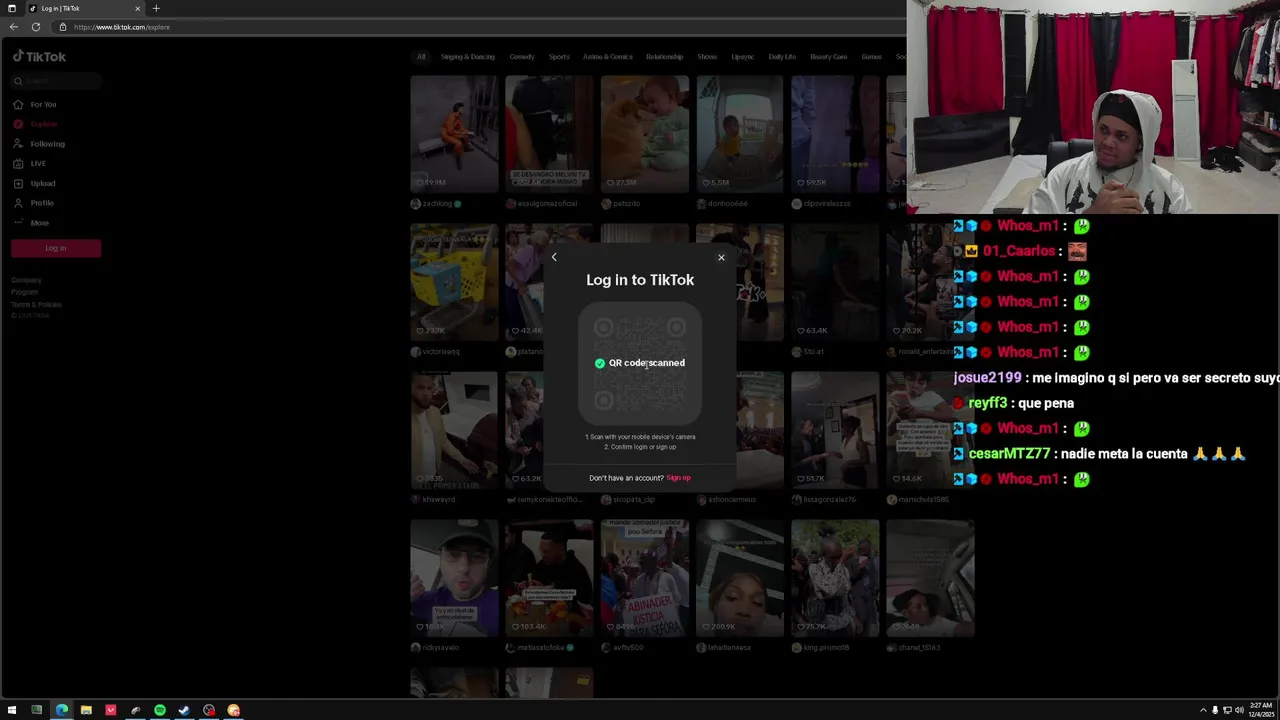Select the Sports category tab
The width and height of the screenshot is (1280, 720).
point(559,57)
